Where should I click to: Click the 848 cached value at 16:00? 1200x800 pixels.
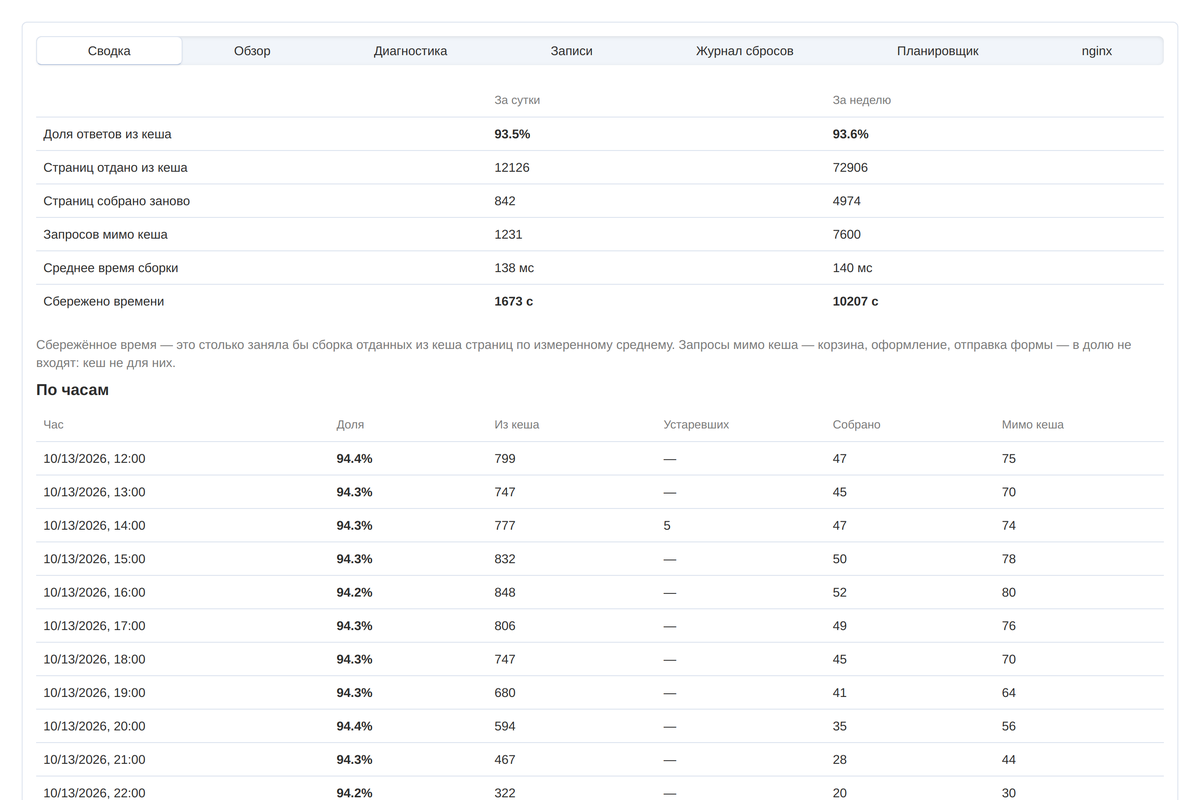pyautogui.click(x=505, y=593)
